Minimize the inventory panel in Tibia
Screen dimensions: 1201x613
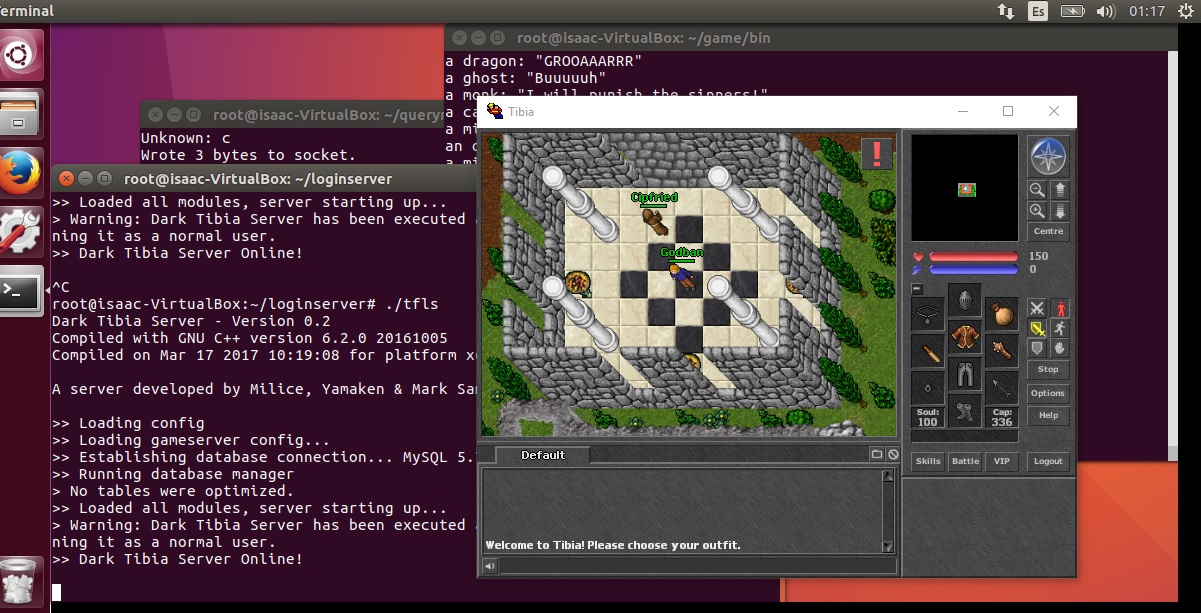coord(917,289)
